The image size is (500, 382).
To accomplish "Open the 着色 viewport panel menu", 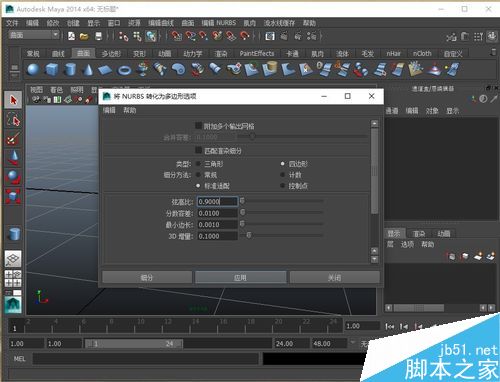I will point(56,89).
